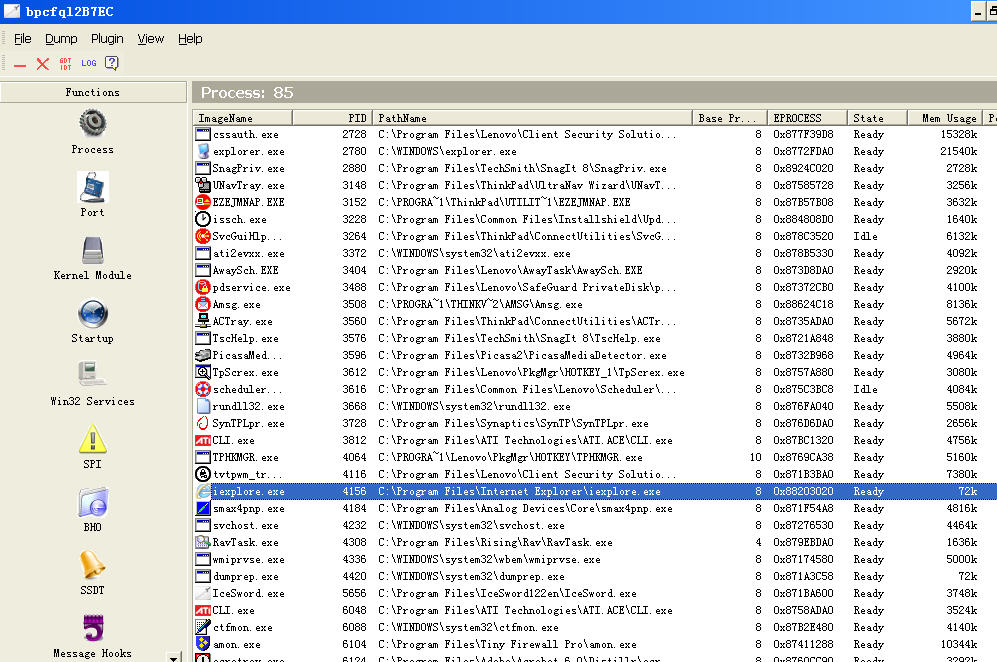Select the CLI.exe PID 6048 row

(x=595, y=610)
